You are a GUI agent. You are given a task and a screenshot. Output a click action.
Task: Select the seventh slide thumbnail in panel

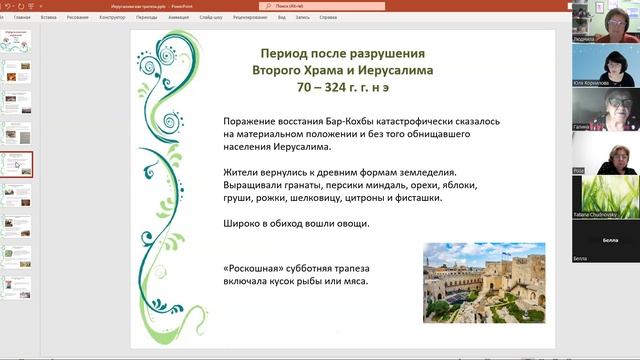pyautogui.click(x=16, y=226)
